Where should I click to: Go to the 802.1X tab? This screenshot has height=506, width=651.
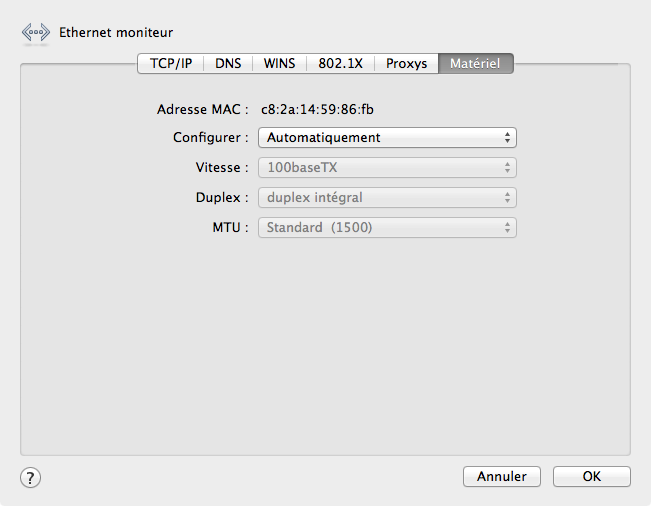click(340, 63)
